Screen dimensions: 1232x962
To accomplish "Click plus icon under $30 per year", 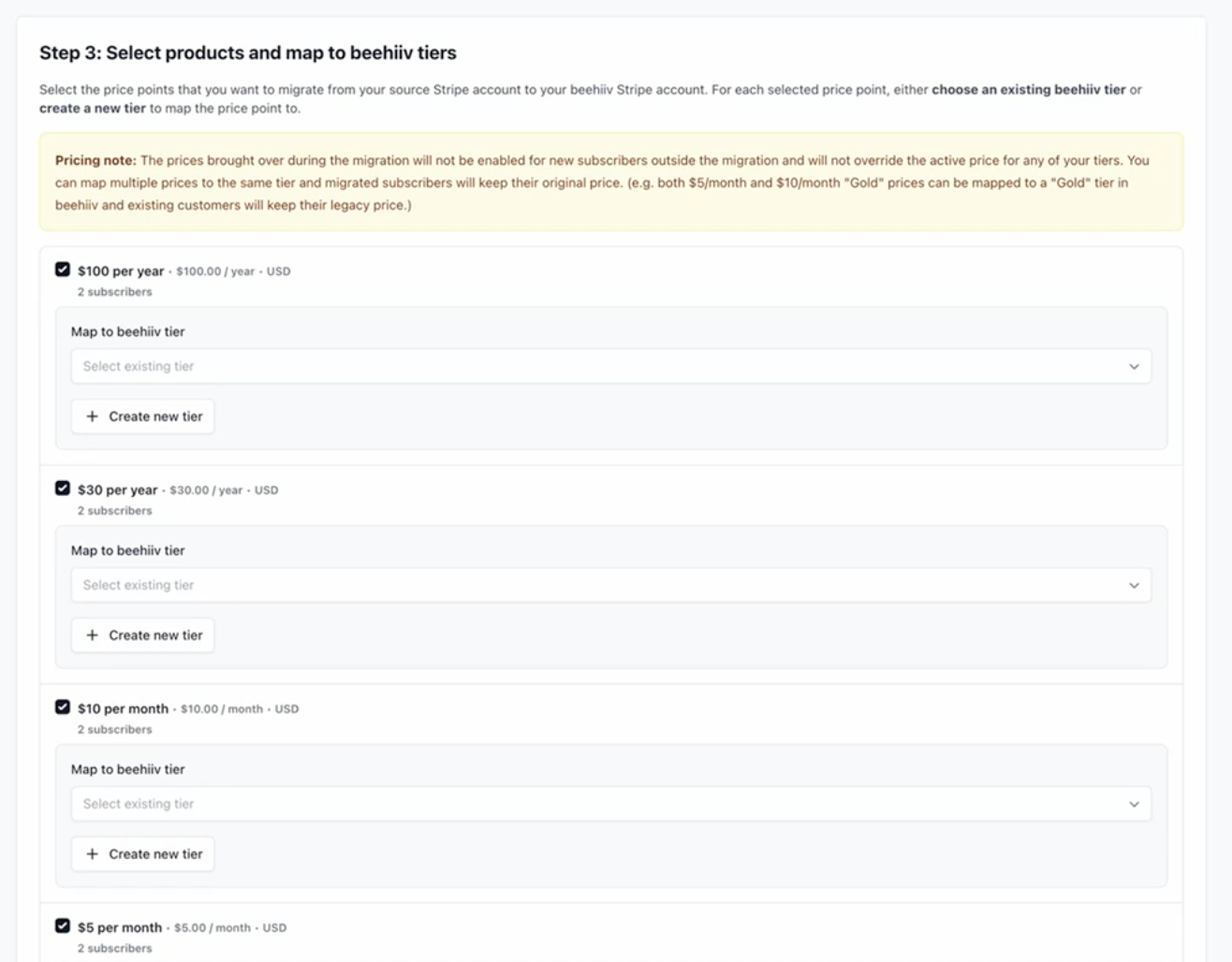I will pos(92,635).
